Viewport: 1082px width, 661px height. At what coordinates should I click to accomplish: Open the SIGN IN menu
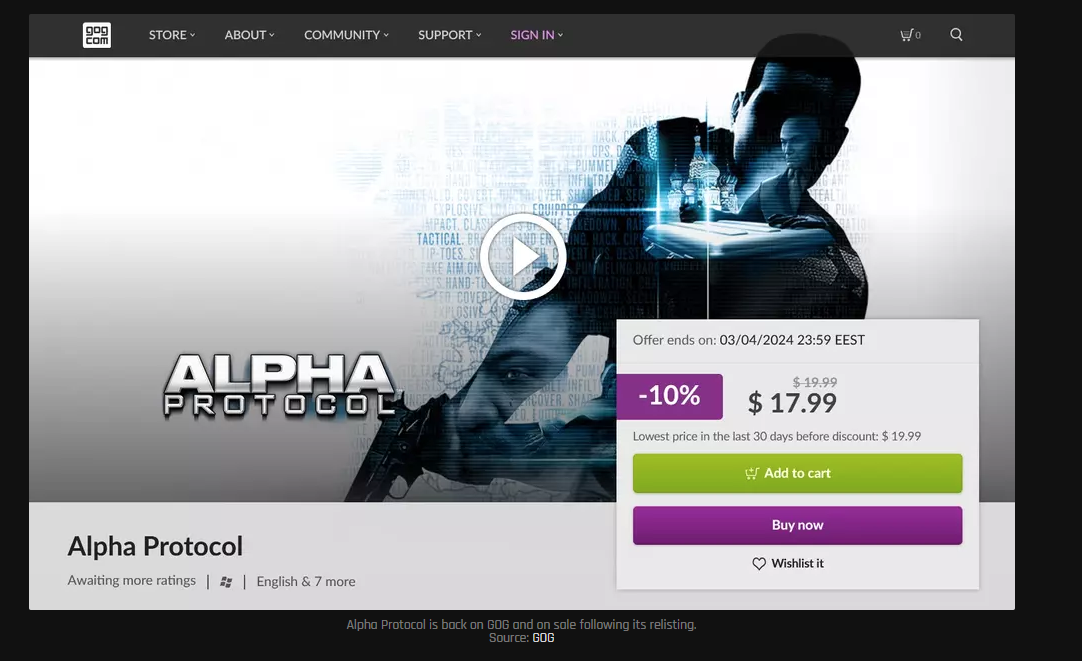pos(536,34)
